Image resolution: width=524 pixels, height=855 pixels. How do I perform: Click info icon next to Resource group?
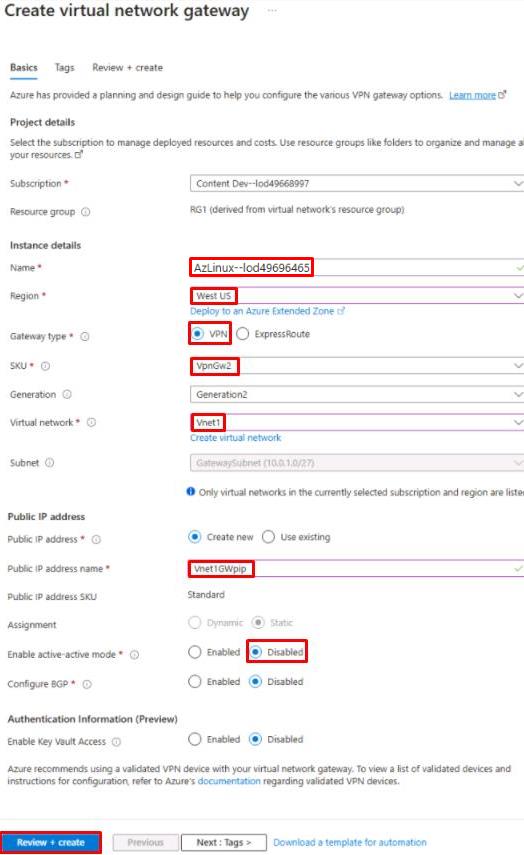(86, 212)
